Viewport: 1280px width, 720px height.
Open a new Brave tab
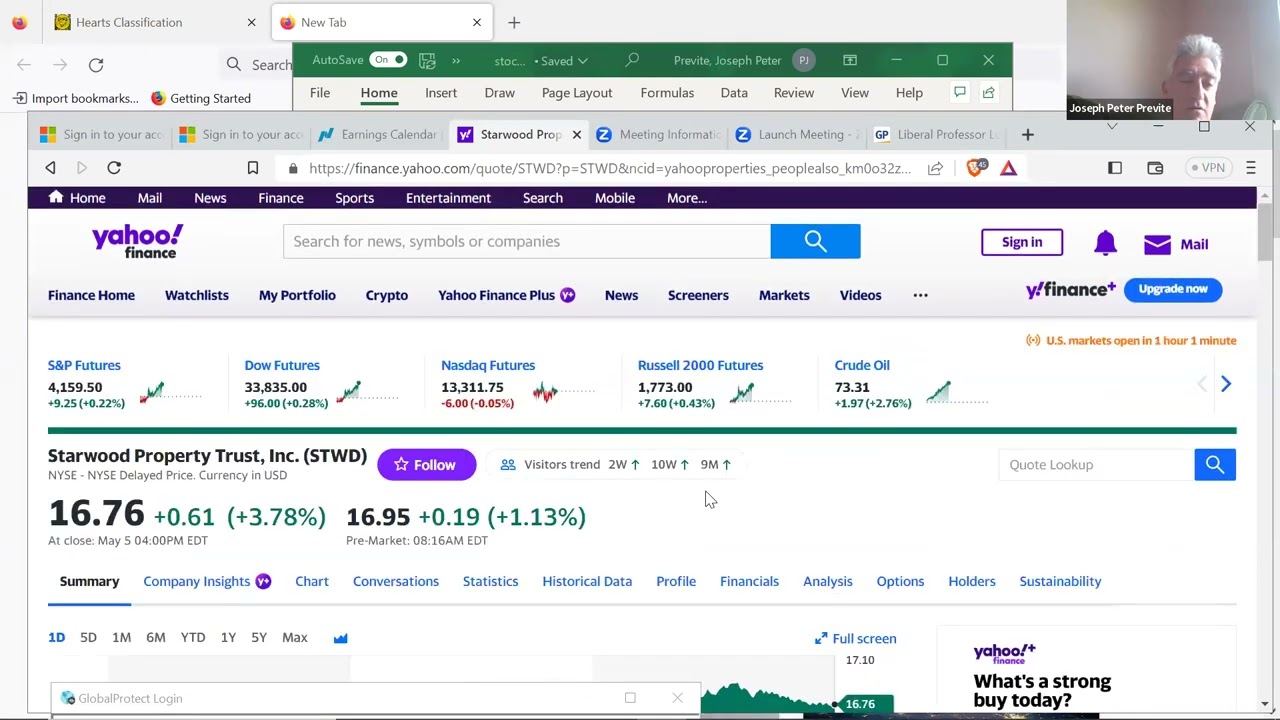point(1027,134)
